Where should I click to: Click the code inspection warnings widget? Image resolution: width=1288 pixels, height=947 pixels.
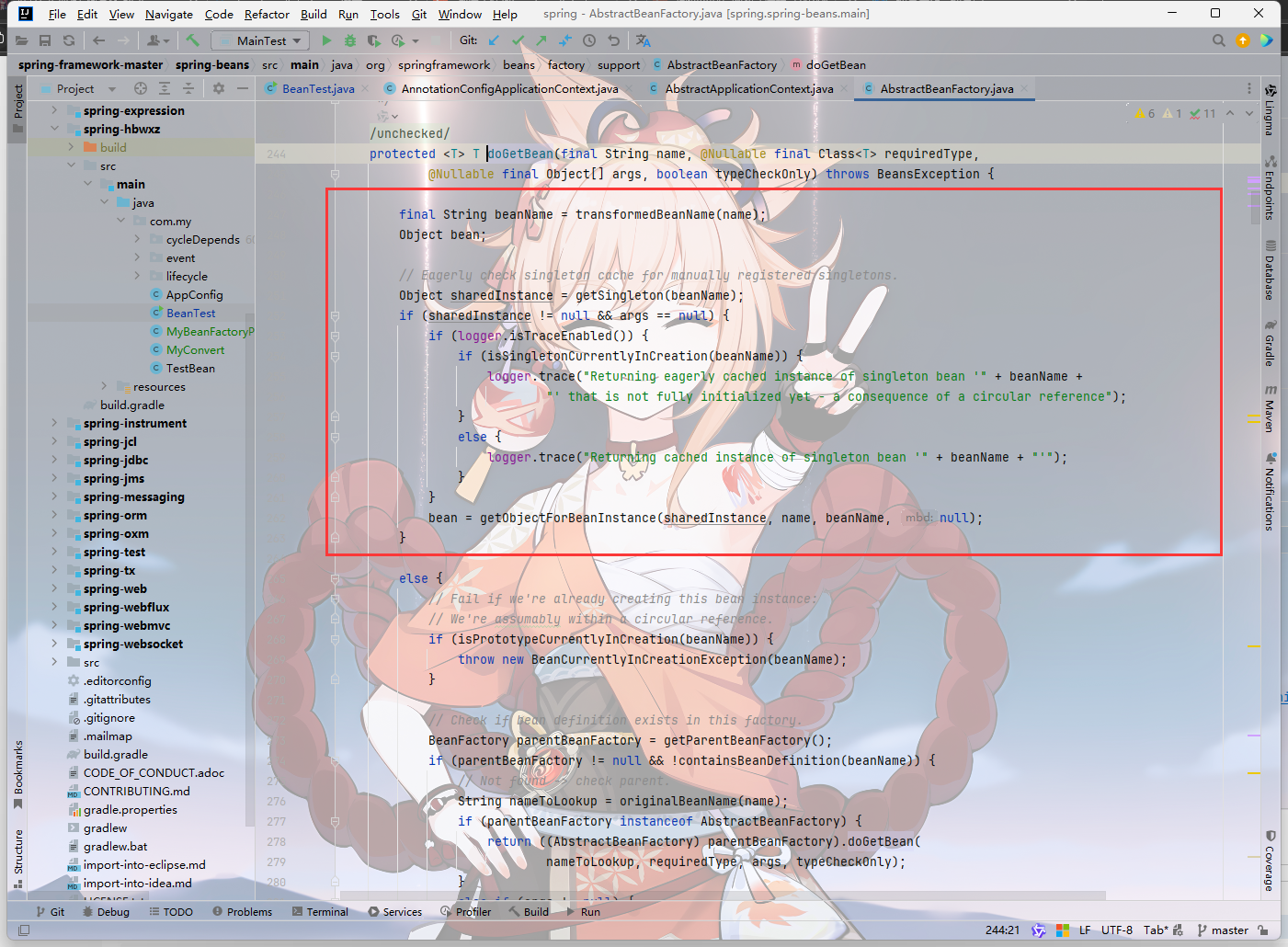point(1175,113)
